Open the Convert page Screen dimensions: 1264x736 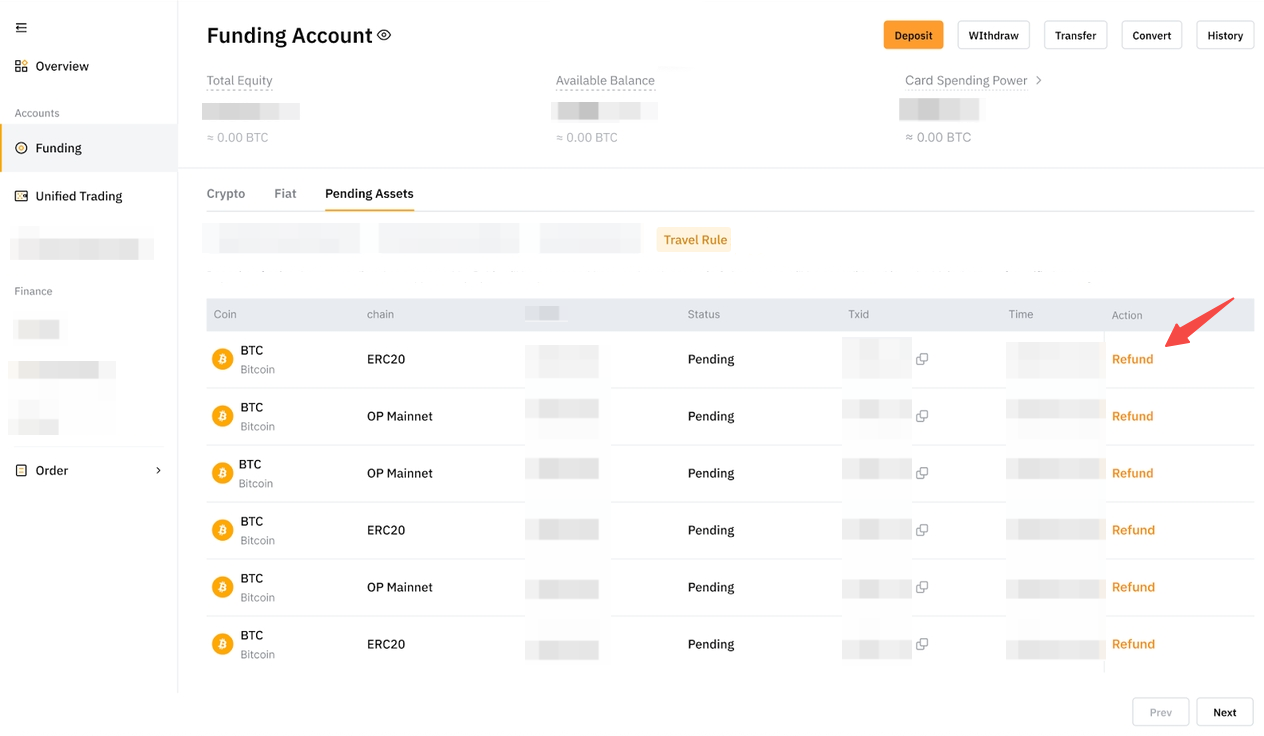(x=1151, y=35)
